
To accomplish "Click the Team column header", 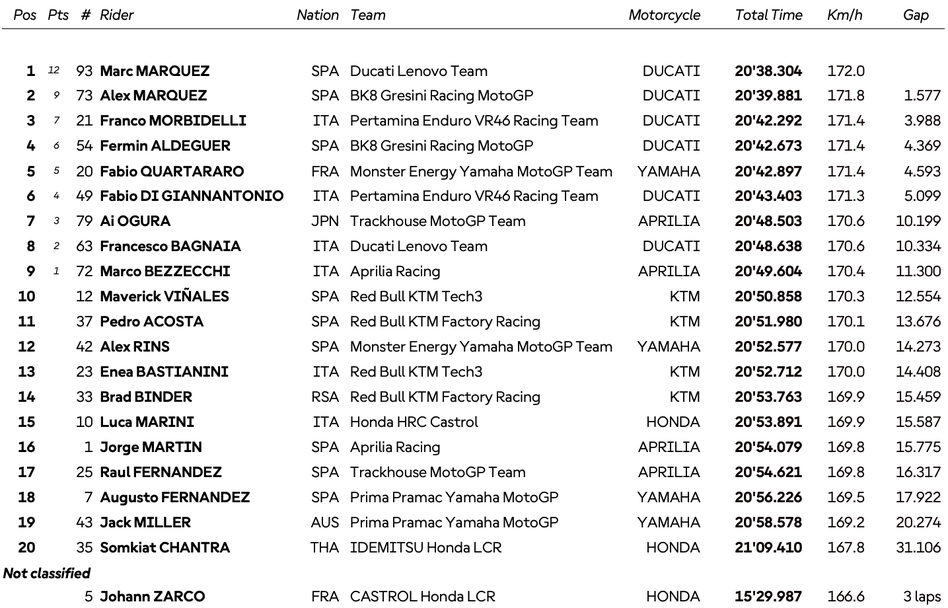I will (368, 15).
